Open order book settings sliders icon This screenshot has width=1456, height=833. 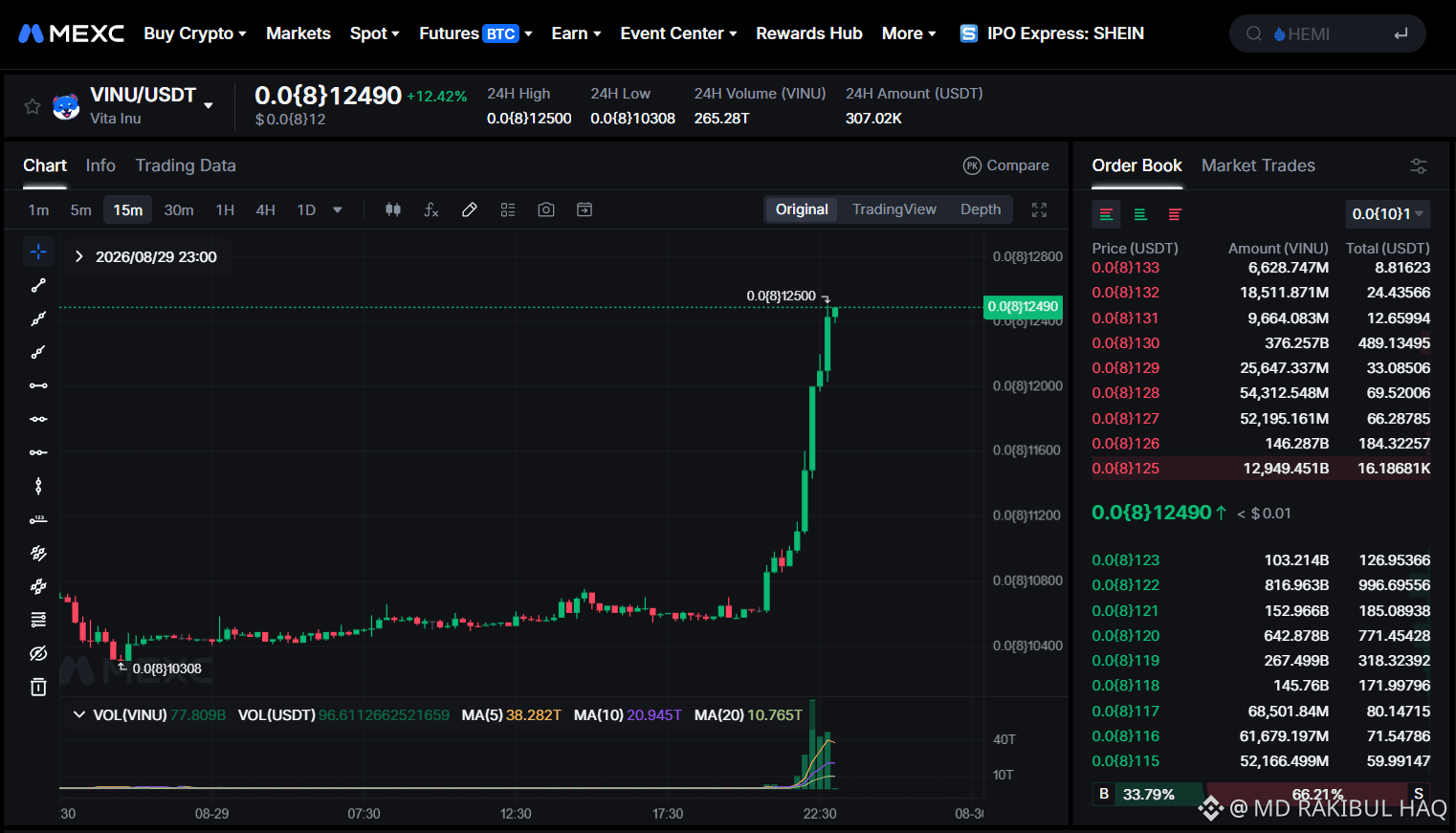point(1419,165)
